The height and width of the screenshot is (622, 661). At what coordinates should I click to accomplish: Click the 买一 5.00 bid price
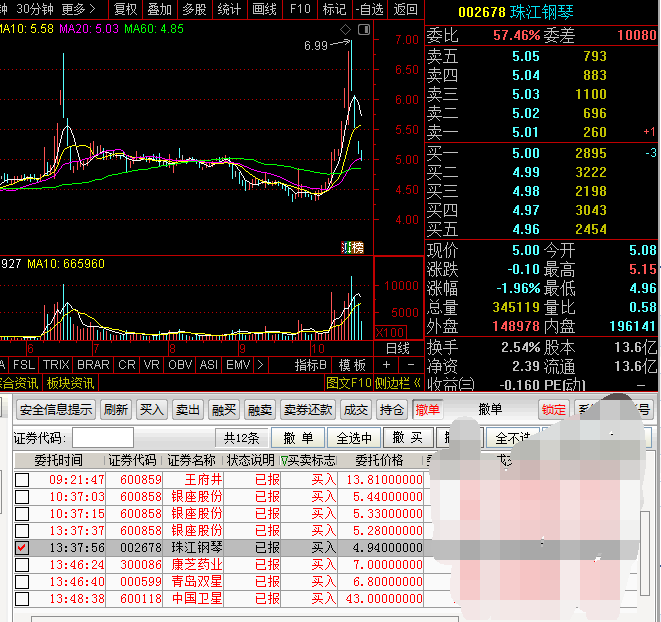tap(525, 153)
